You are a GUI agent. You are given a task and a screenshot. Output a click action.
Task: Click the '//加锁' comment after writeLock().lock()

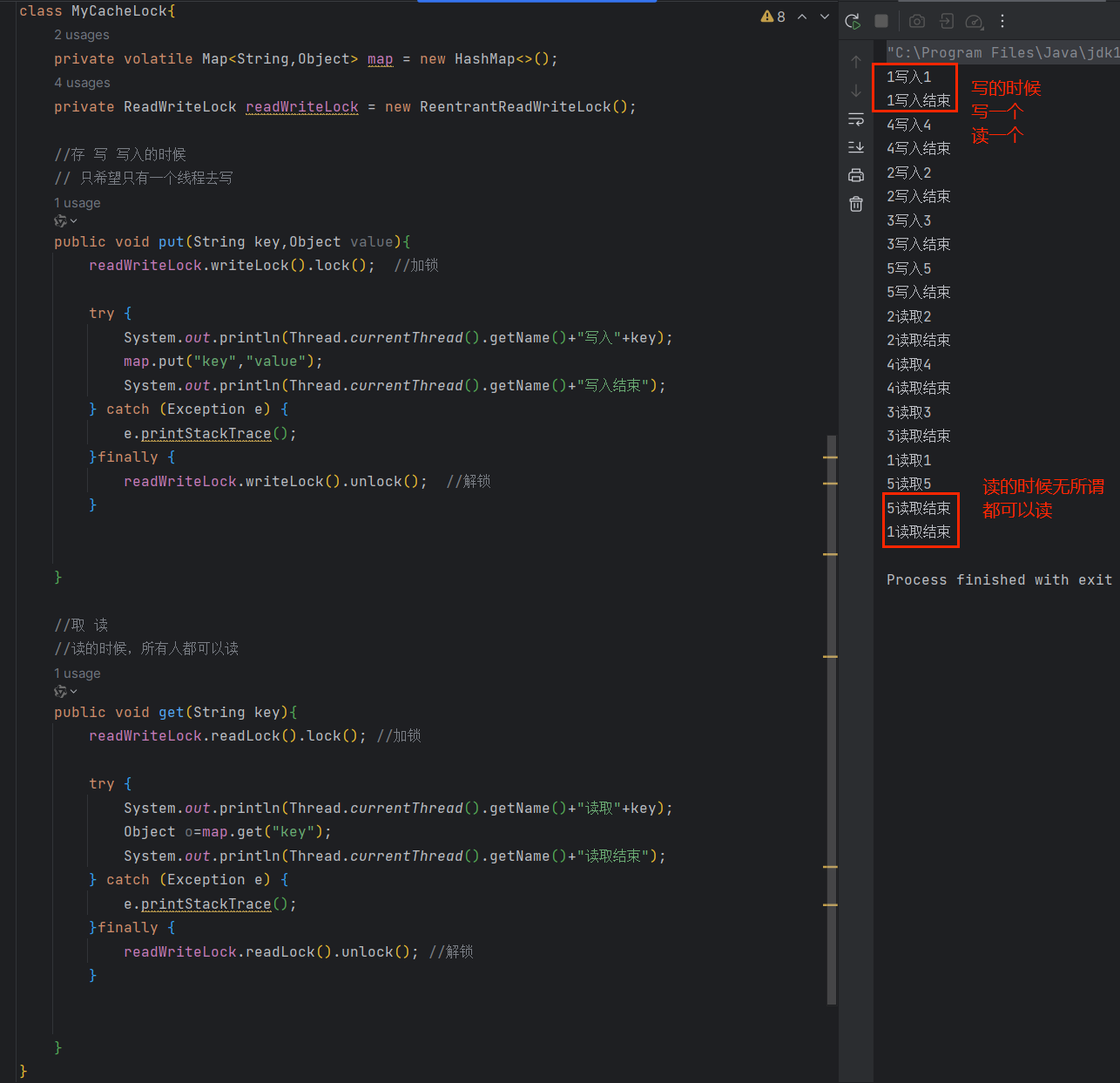click(x=416, y=266)
